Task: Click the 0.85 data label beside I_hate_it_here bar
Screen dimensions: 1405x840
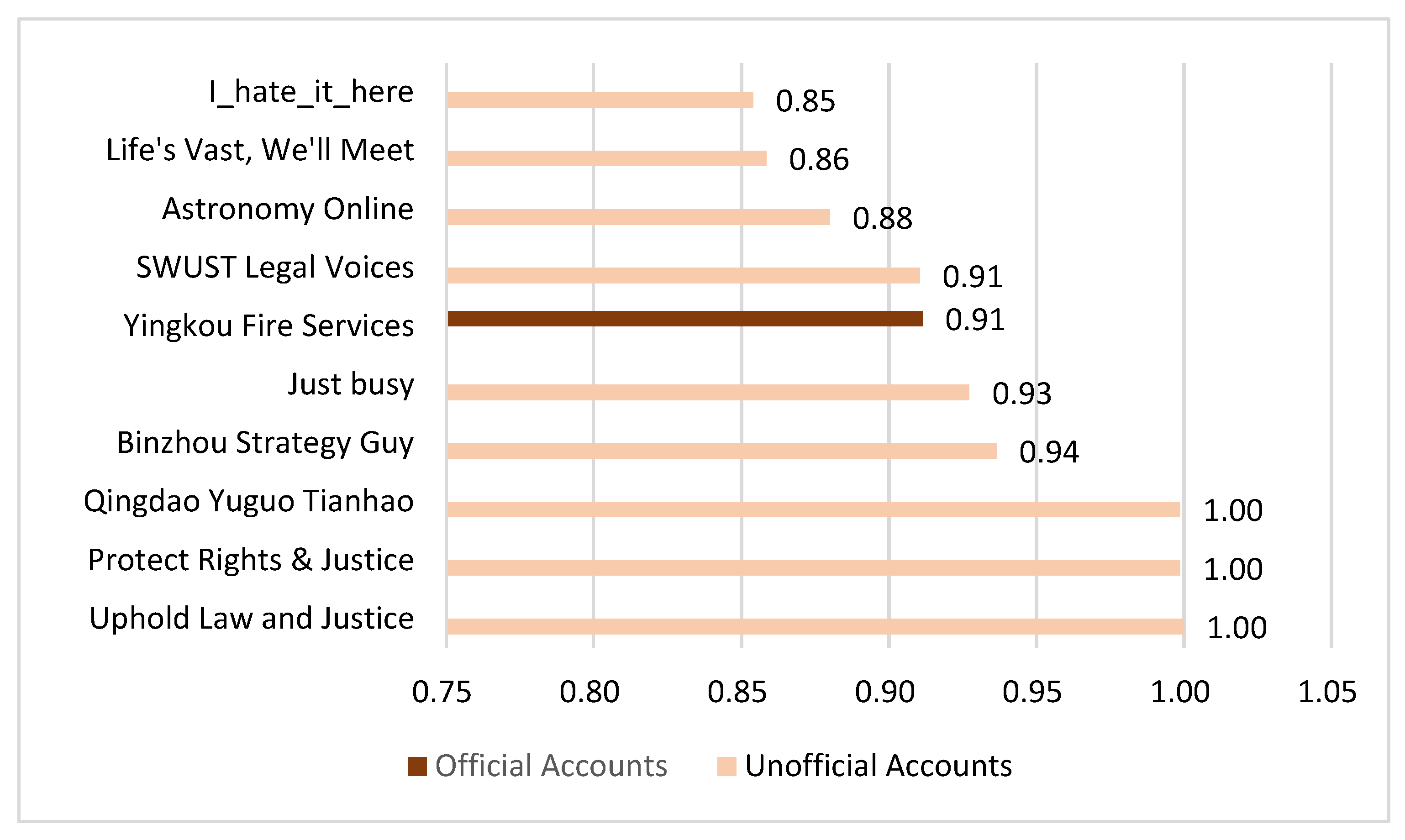Action: (x=805, y=101)
